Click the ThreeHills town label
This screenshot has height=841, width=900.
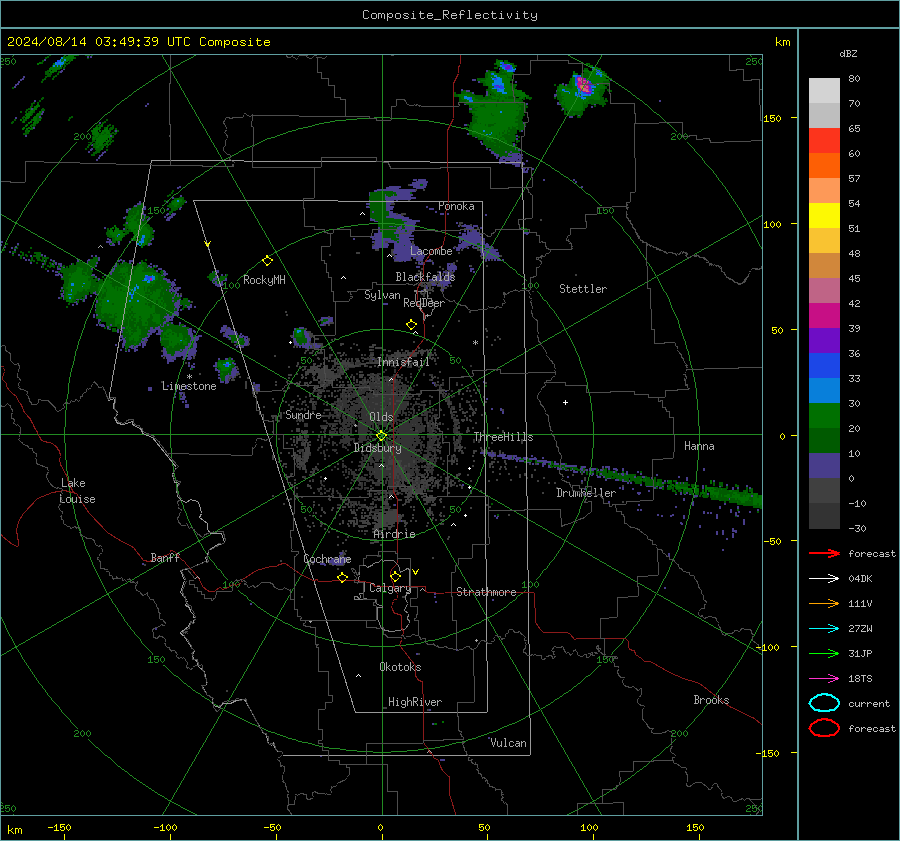coord(503,437)
